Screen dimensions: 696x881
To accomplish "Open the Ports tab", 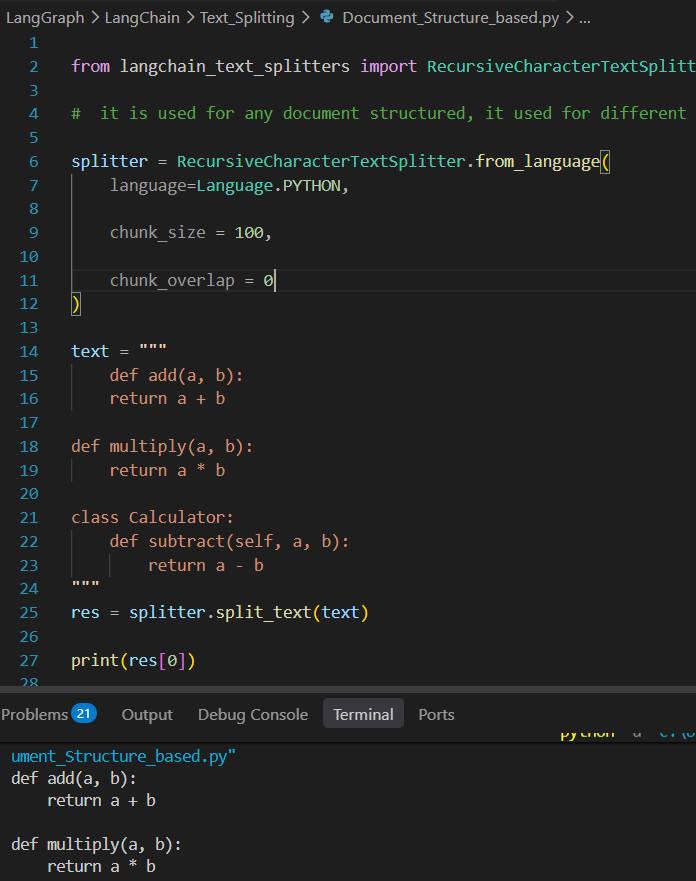I will tap(436, 714).
